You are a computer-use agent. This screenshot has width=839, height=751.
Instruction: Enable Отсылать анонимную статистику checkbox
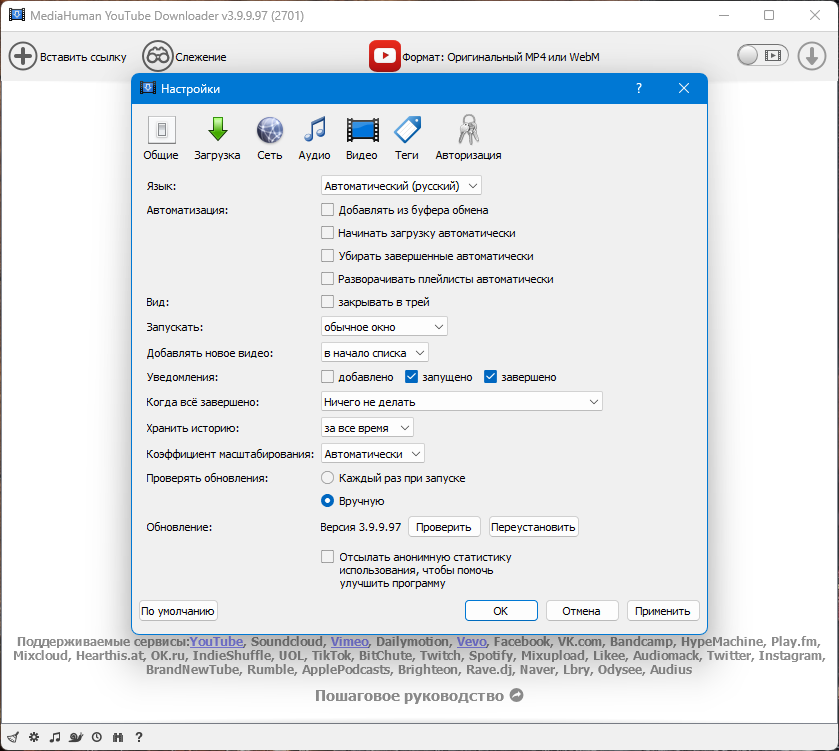[x=327, y=557]
